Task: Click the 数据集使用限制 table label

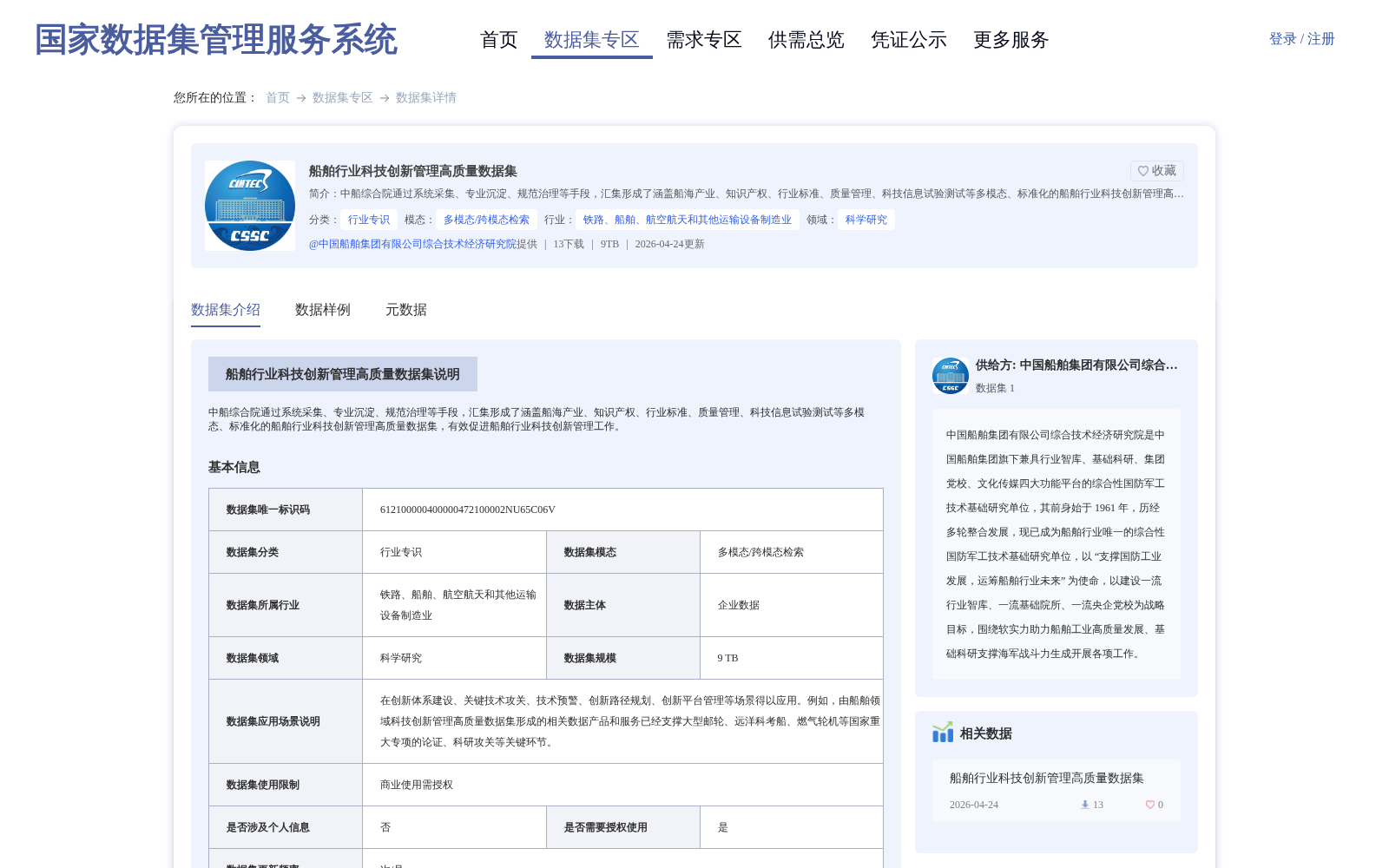Action: click(263, 785)
